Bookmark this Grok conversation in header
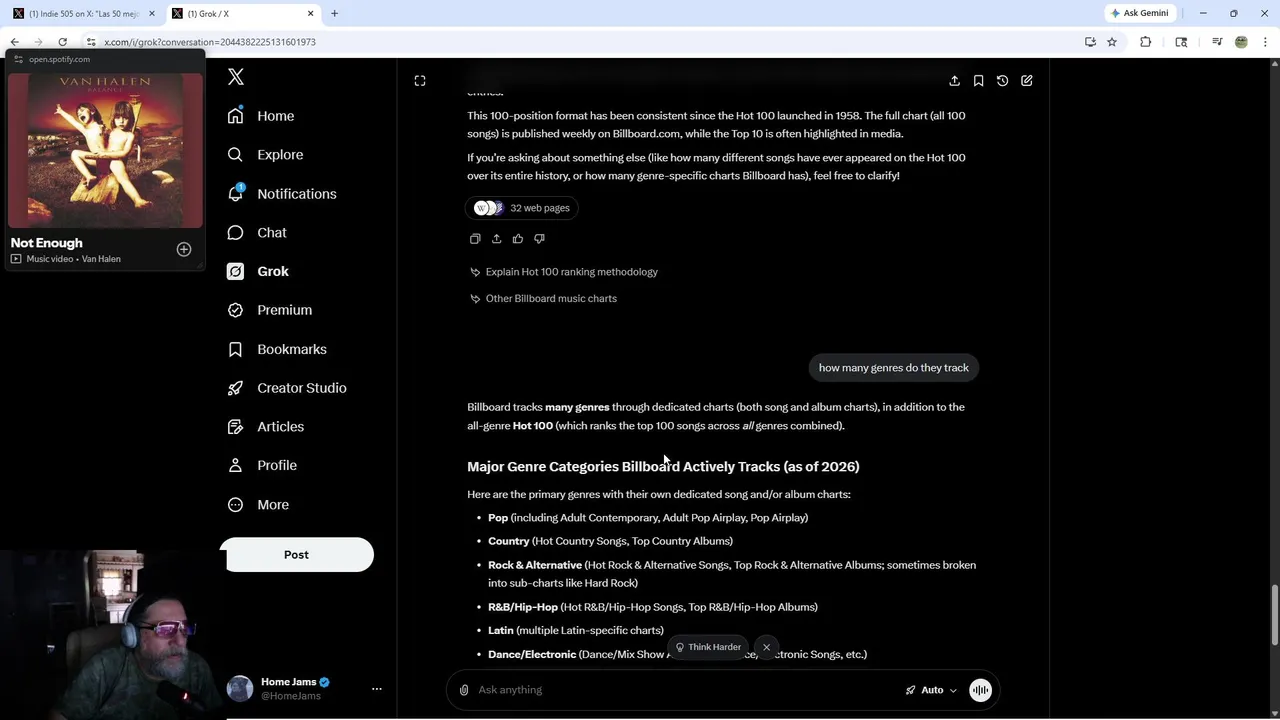The height and width of the screenshot is (720, 1280). 978,81
